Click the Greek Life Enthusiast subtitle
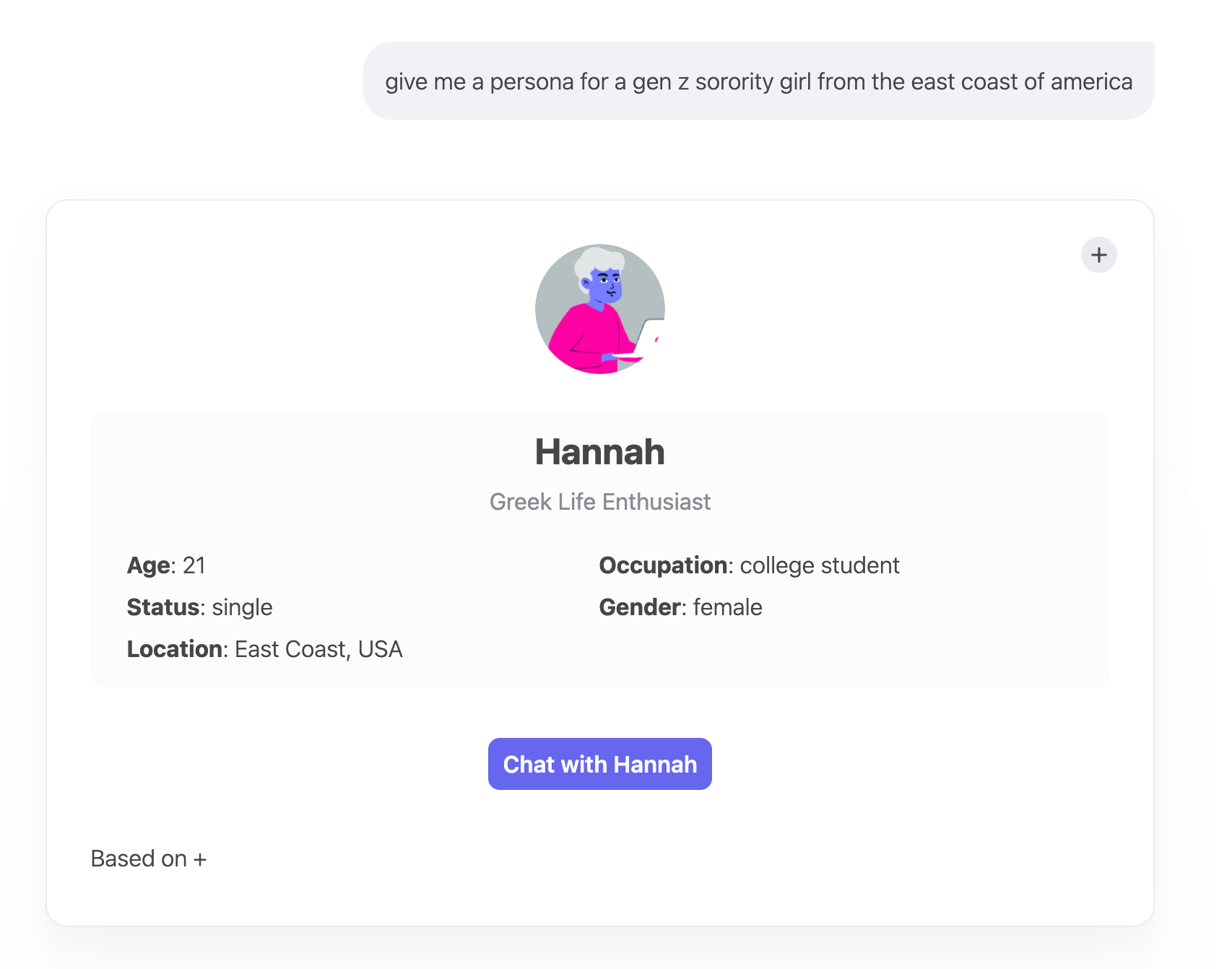 tap(599, 502)
